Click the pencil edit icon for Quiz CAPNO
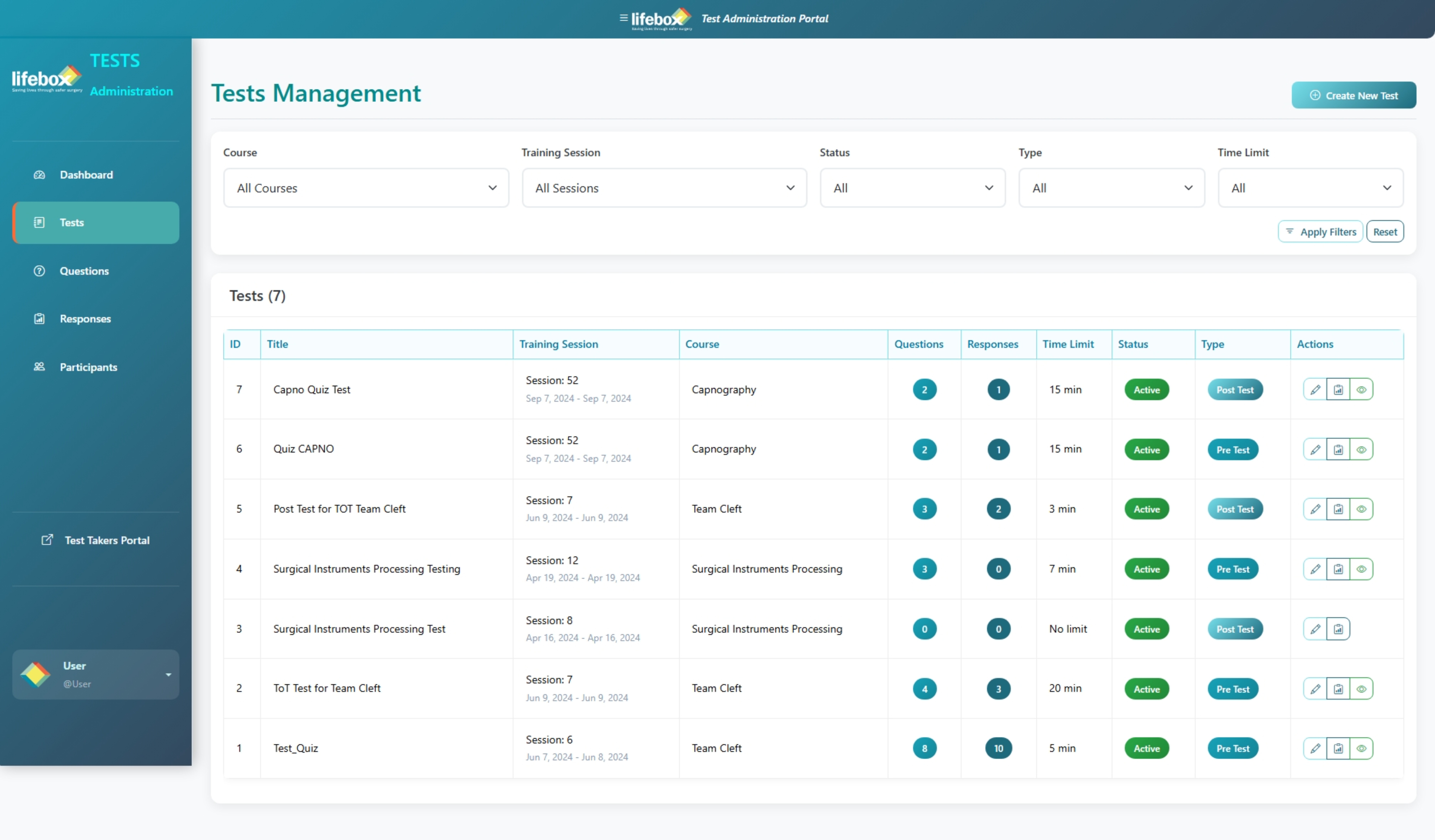 1315,450
